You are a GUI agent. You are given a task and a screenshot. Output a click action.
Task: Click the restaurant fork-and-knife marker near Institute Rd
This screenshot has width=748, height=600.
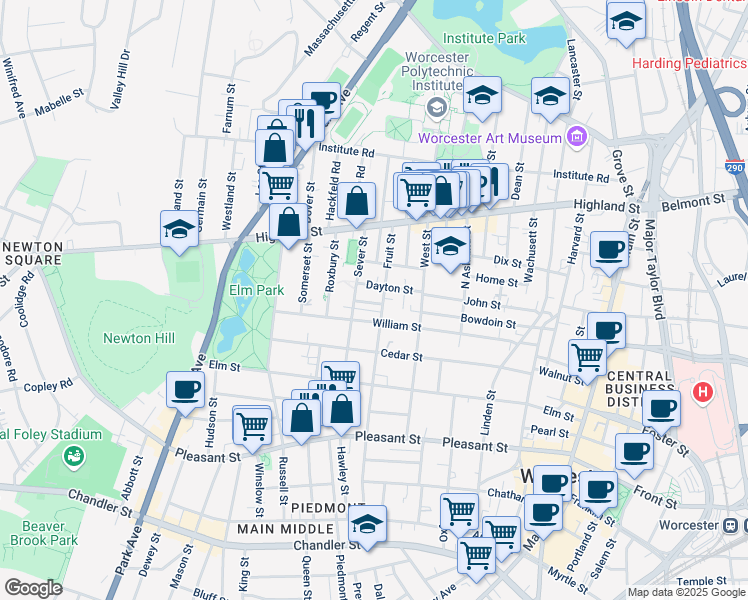[x=305, y=127]
